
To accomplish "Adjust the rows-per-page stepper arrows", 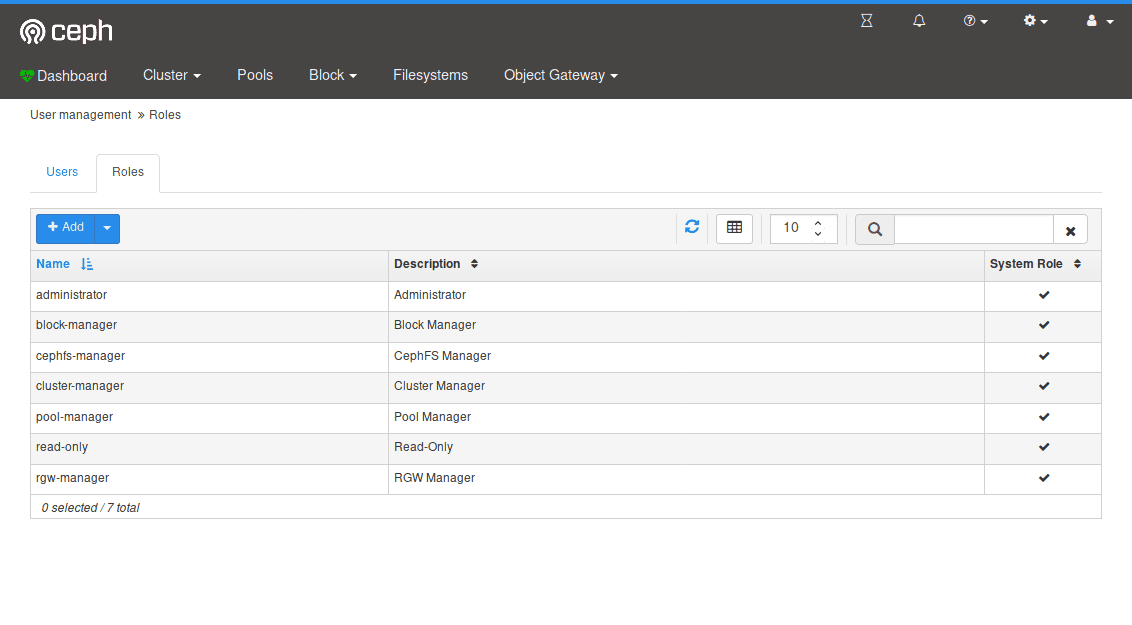I will point(818,228).
